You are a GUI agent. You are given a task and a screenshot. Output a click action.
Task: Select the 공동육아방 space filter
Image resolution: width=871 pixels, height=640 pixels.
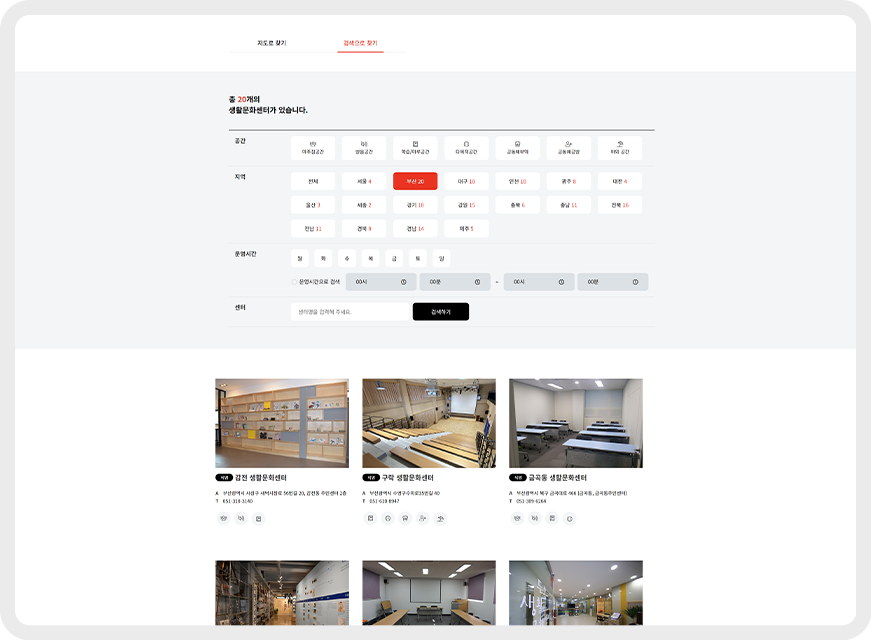click(568, 148)
